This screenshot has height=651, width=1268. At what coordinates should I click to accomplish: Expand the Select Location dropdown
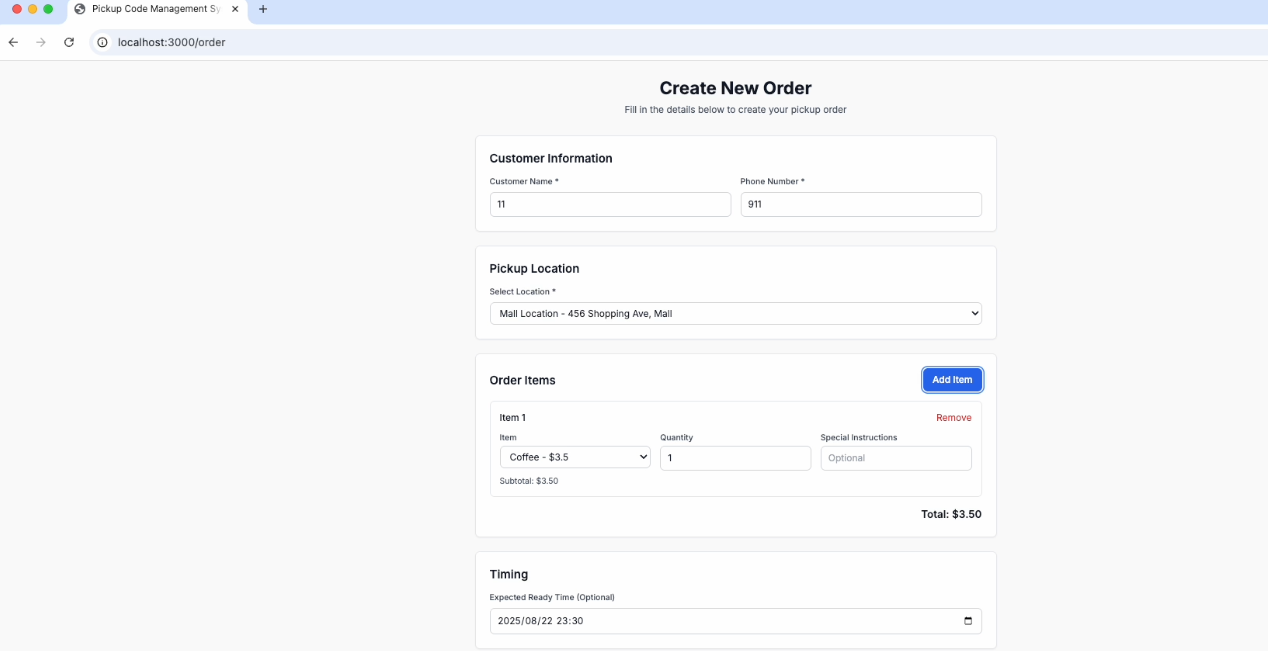pos(735,314)
